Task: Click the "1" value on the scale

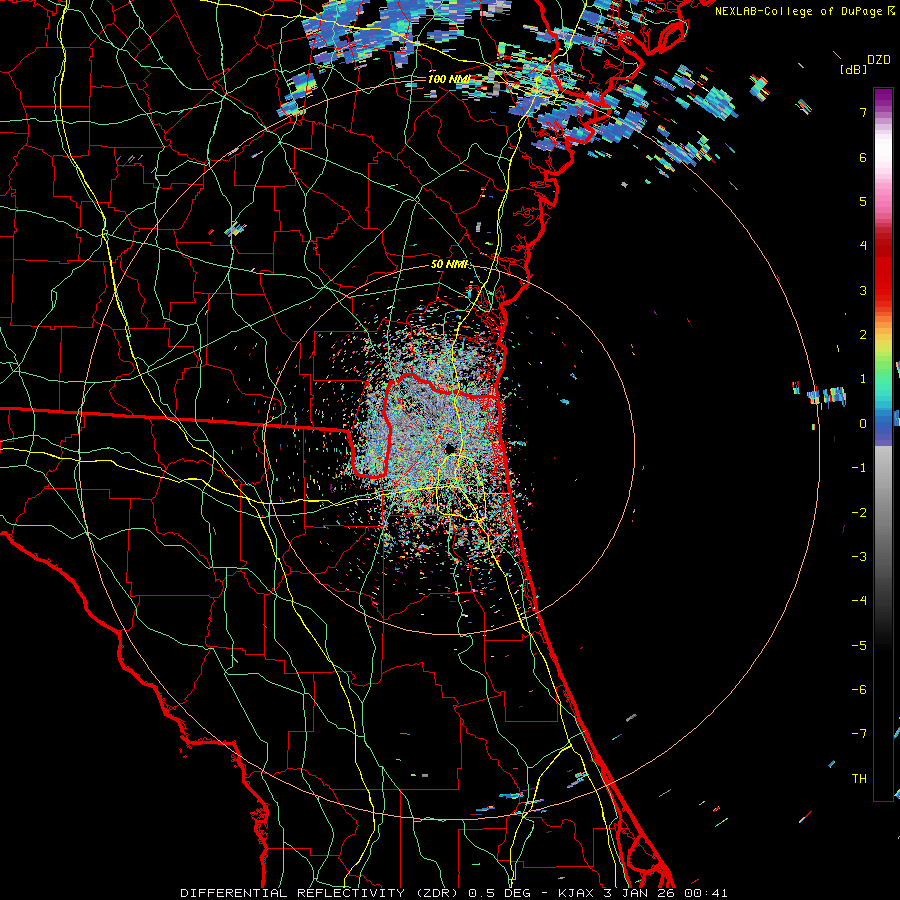Action: tap(863, 379)
